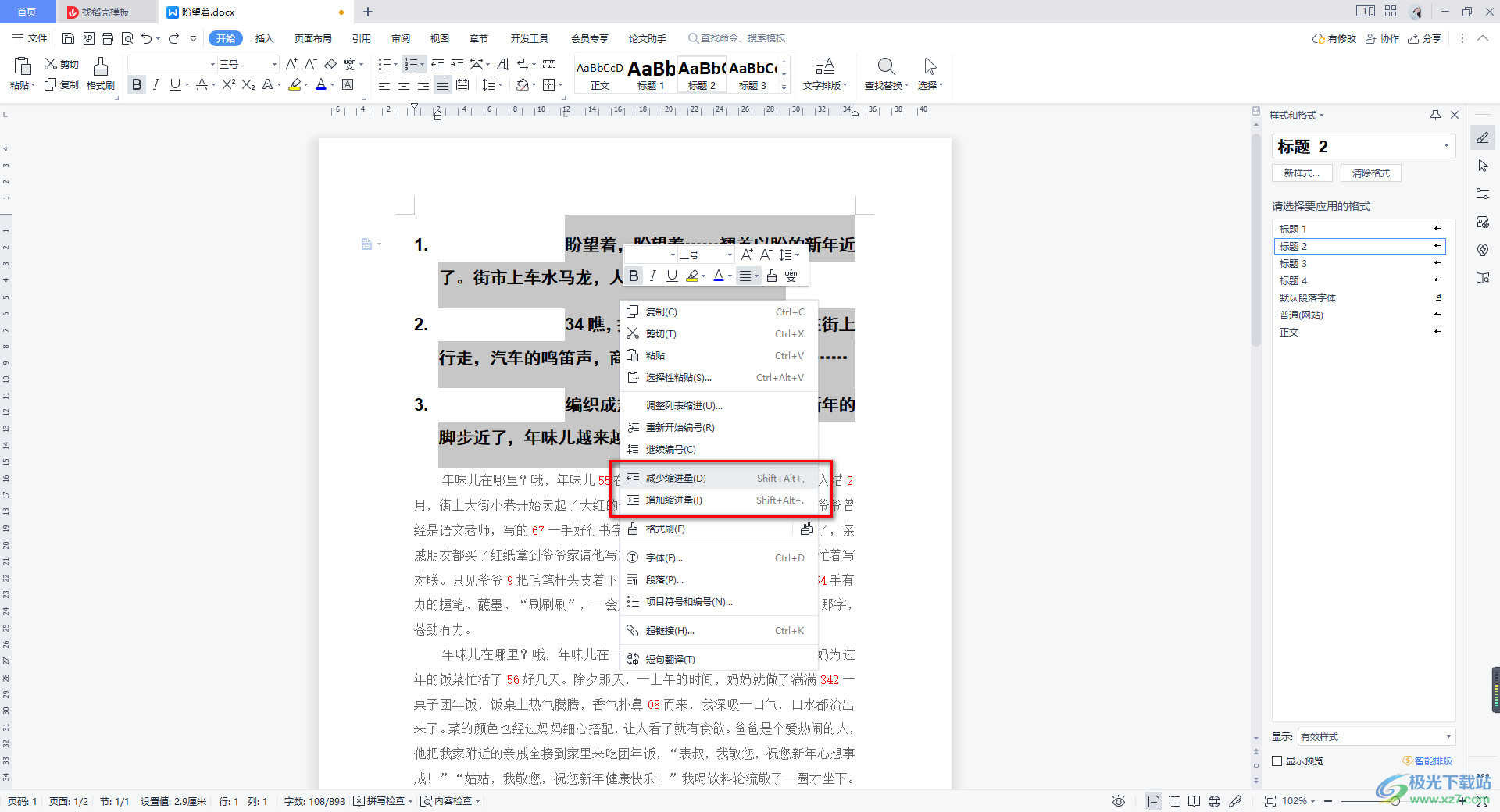Viewport: 1500px width, 812px height.
Task: Toggle Justify alignment in the ribbon
Action: click(x=443, y=84)
